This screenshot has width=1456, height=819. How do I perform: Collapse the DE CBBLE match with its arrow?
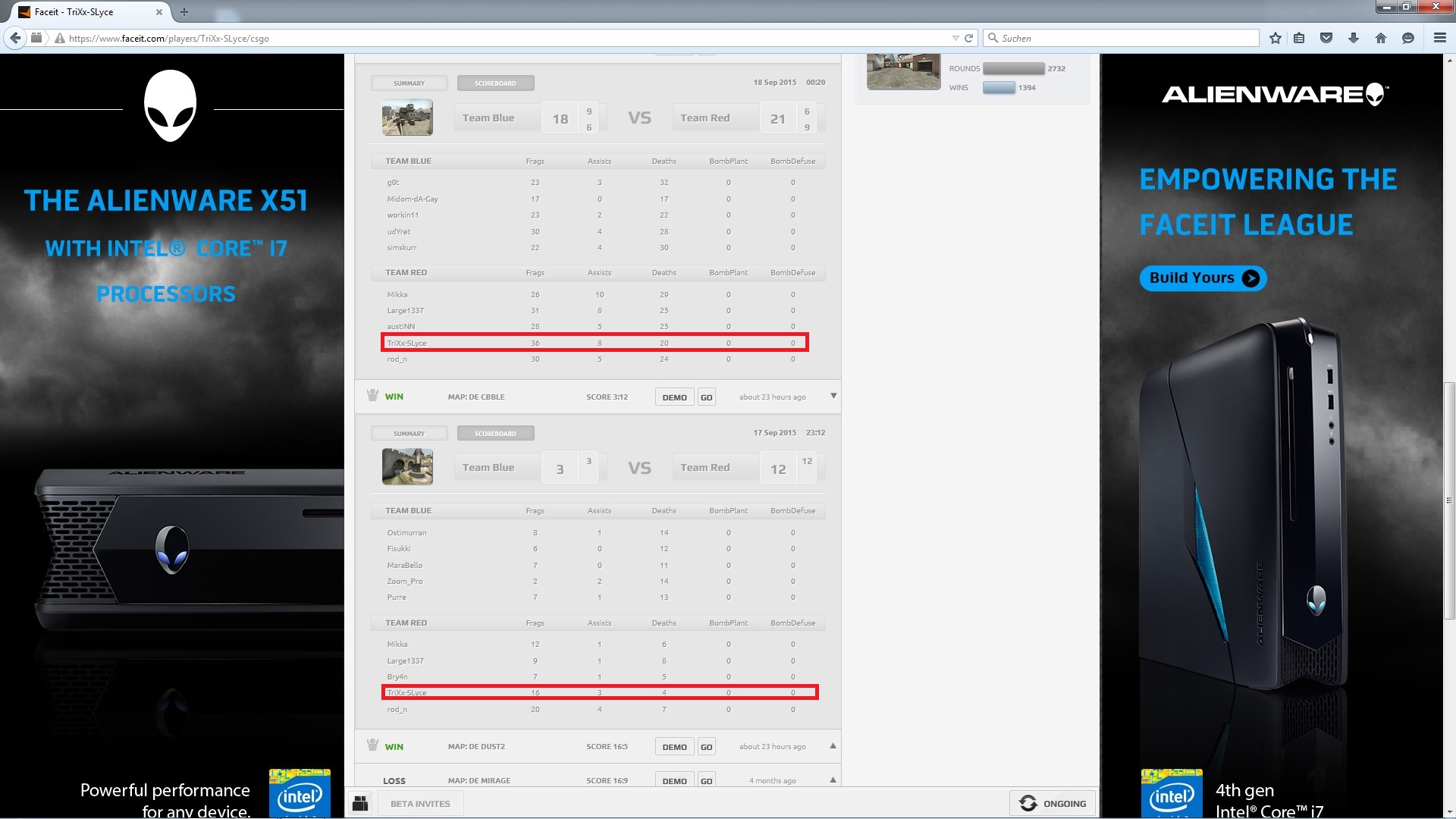pos(833,396)
